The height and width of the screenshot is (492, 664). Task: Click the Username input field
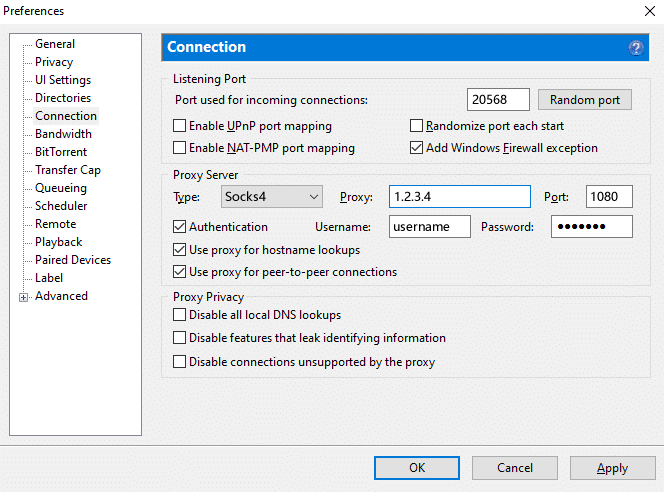[429, 227]
